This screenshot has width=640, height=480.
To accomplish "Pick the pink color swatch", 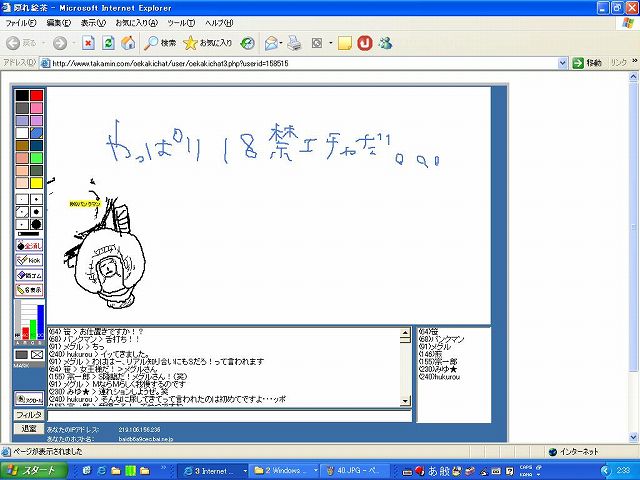I will (x=36, y=108).
